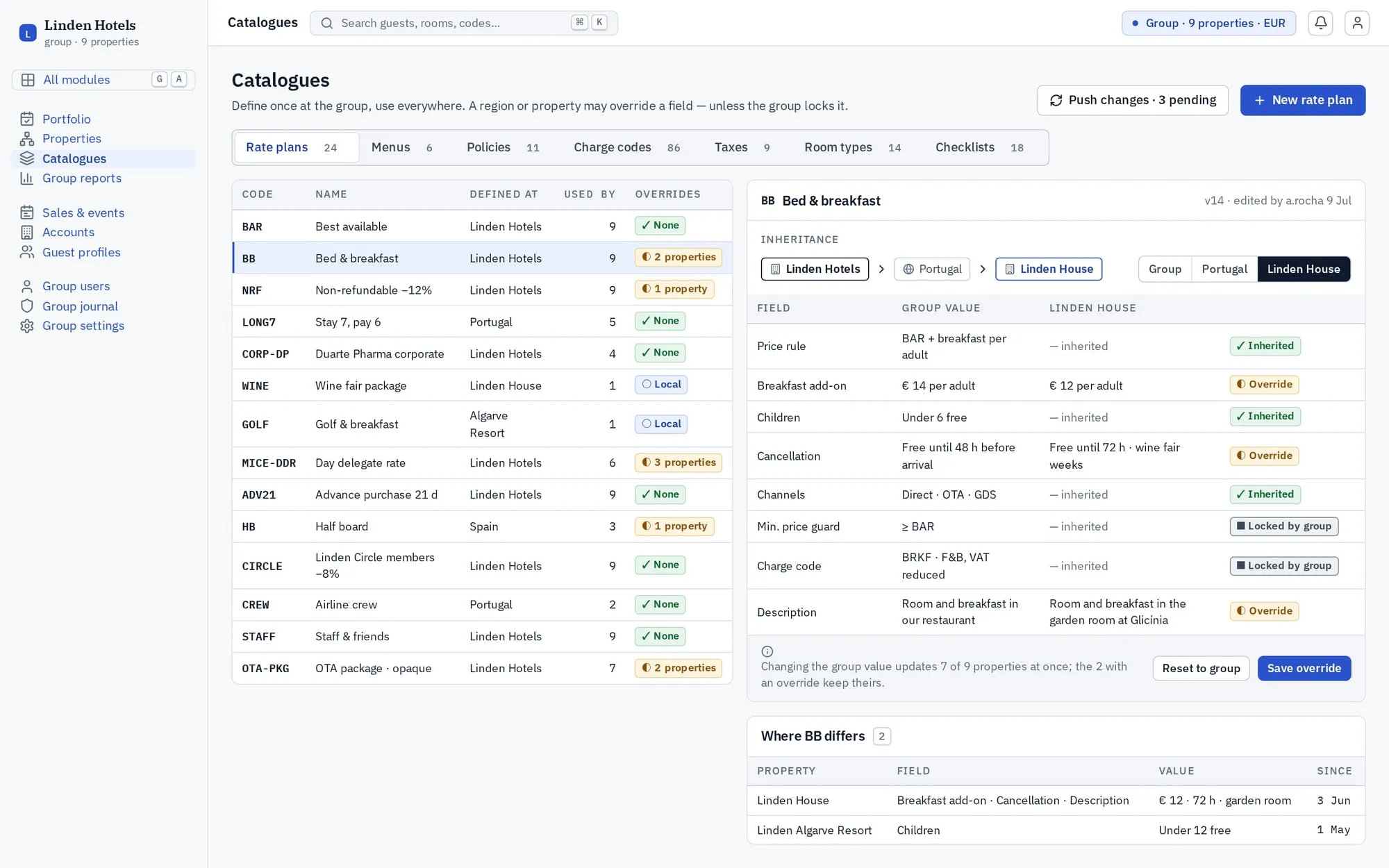Click Override badge in Breakfast add-on row
Image resolution: width=1389 pixels, height=868 pixels.
click(1264, 385)
